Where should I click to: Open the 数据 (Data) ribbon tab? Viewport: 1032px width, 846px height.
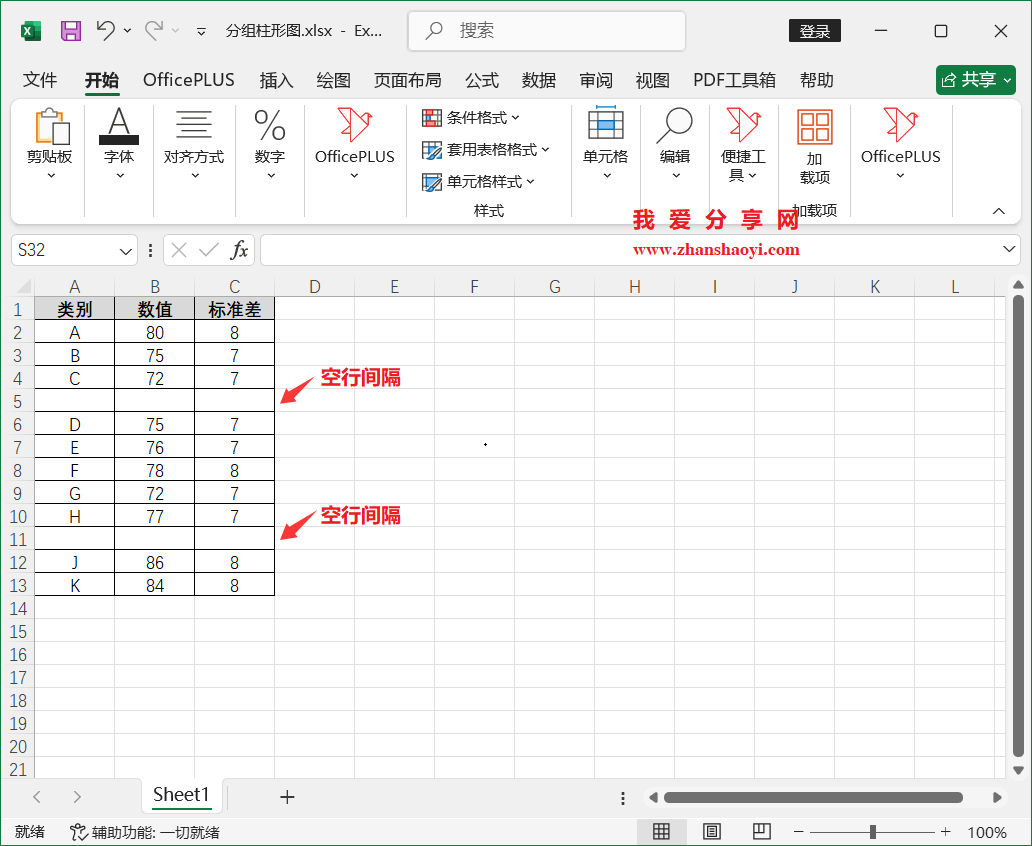(x=539, y=80)
